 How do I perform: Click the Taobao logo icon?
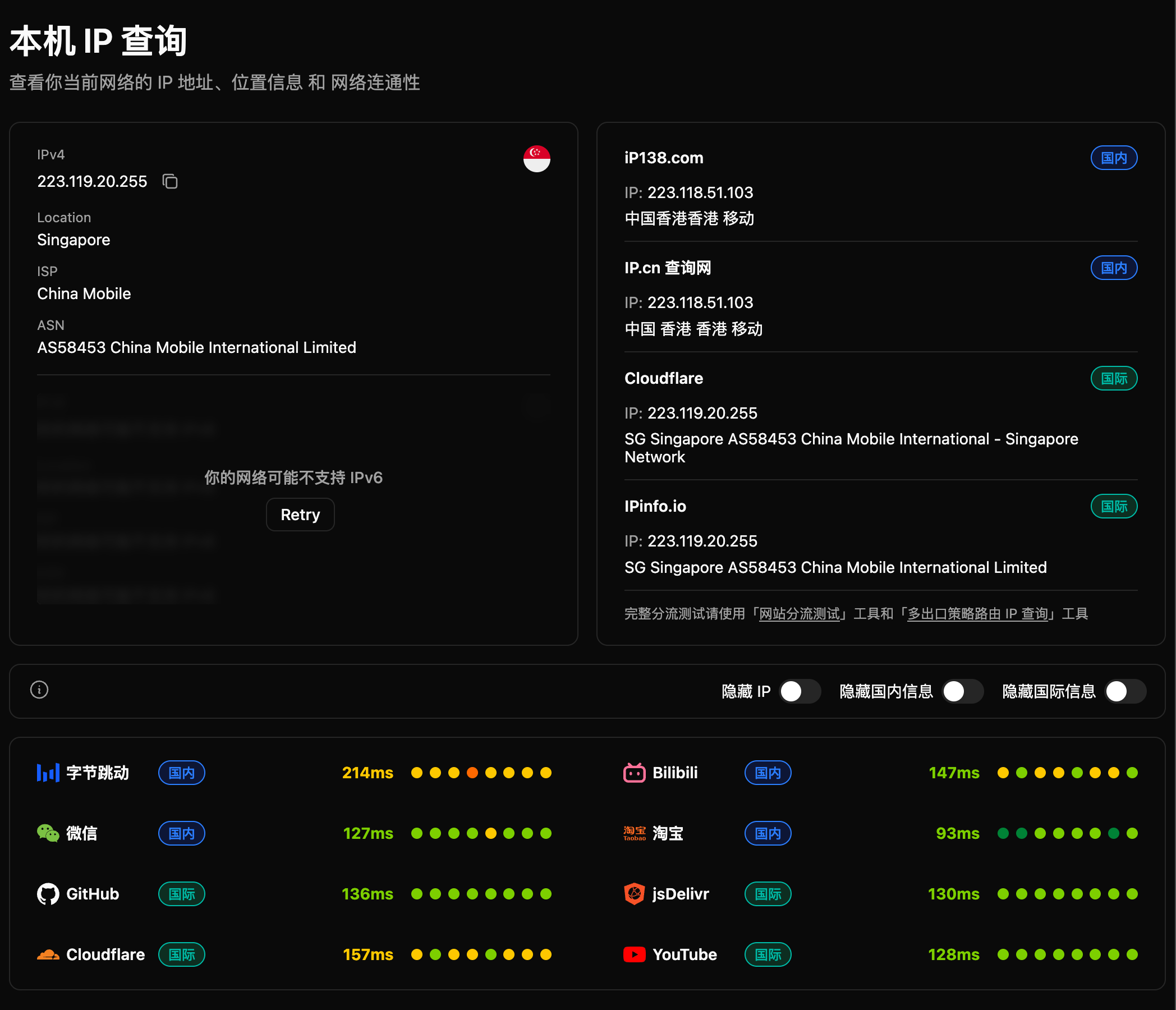634,833
